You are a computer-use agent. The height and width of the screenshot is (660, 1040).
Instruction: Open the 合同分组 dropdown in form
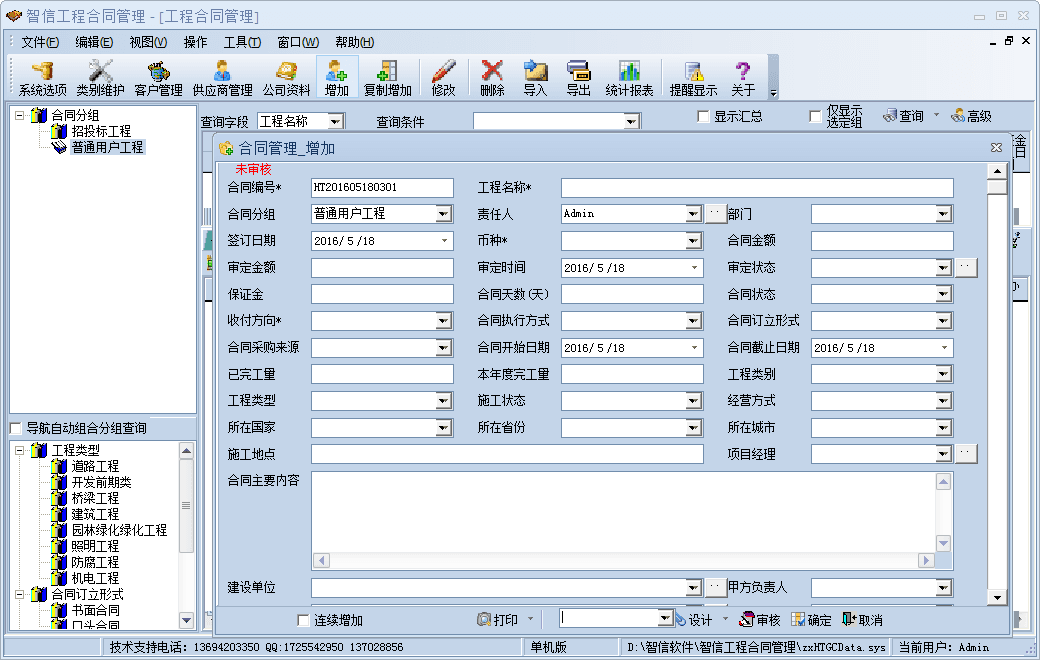point(443,214)
